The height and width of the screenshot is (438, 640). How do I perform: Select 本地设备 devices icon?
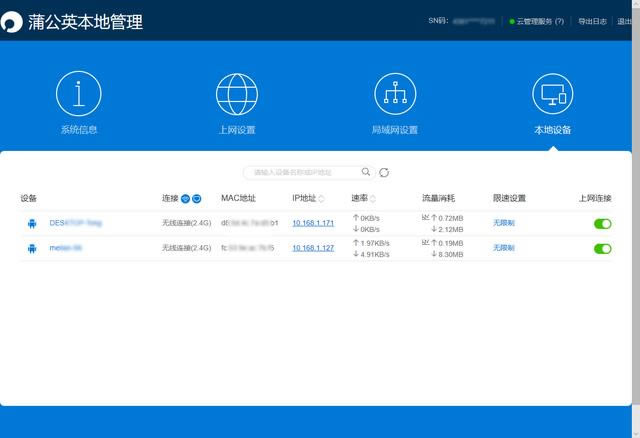tap(552, 95)
